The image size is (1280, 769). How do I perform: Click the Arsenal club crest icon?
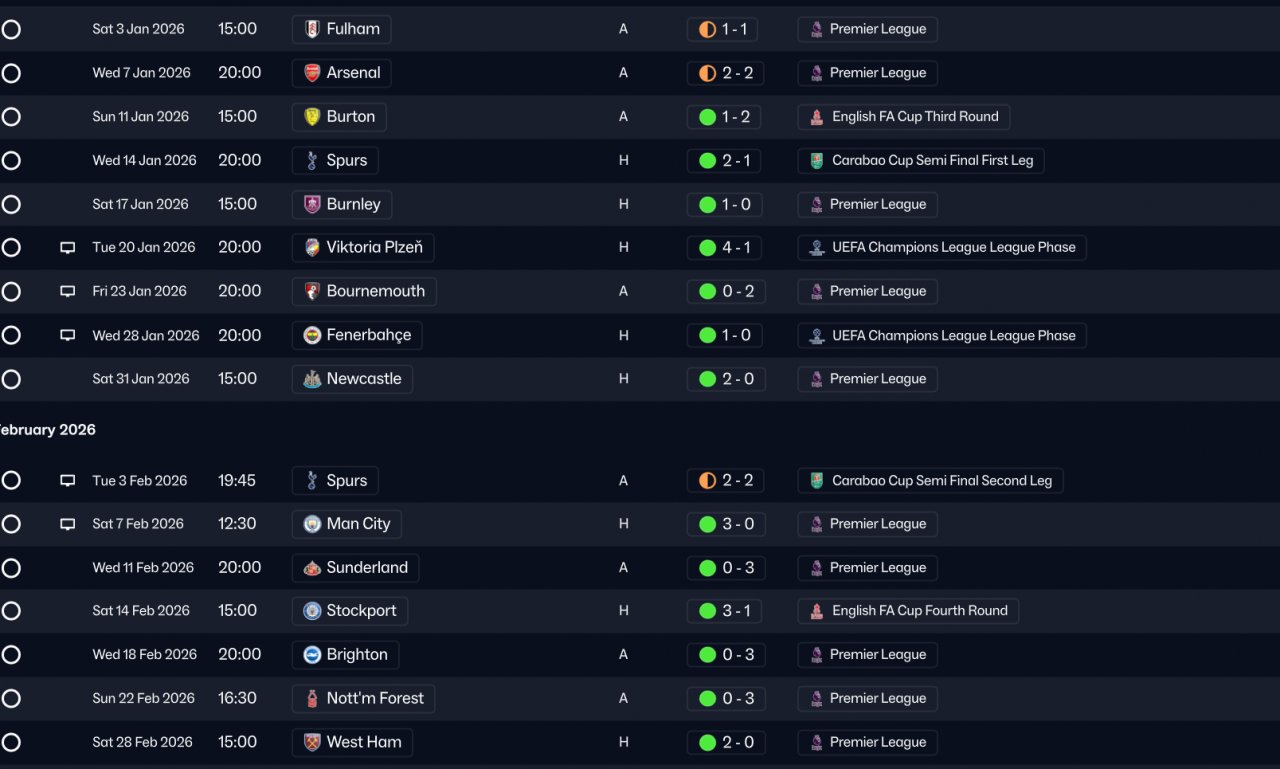point(312,73)
